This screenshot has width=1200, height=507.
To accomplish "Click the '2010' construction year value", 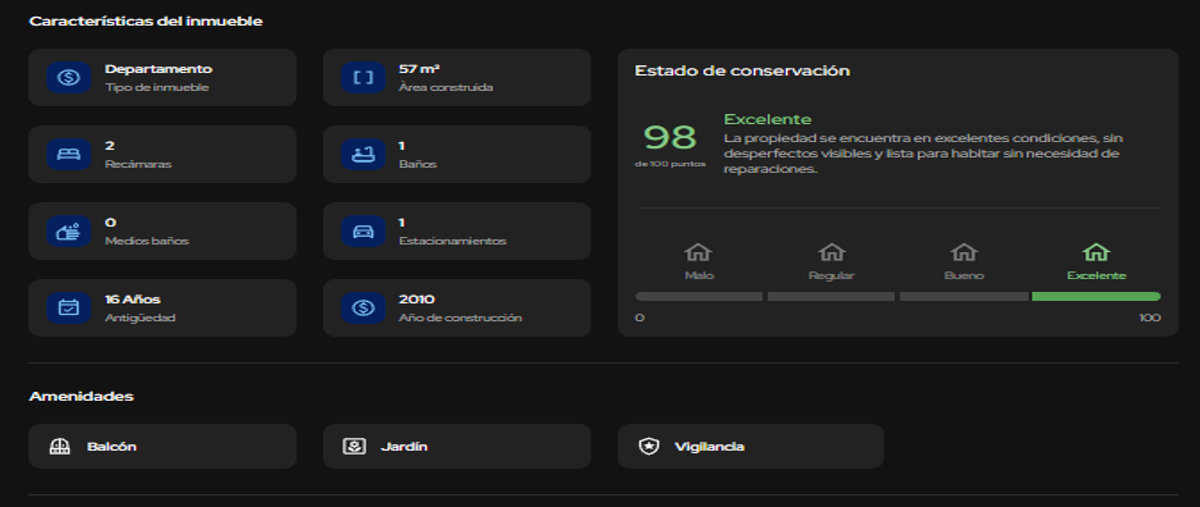I will point(417,299).
